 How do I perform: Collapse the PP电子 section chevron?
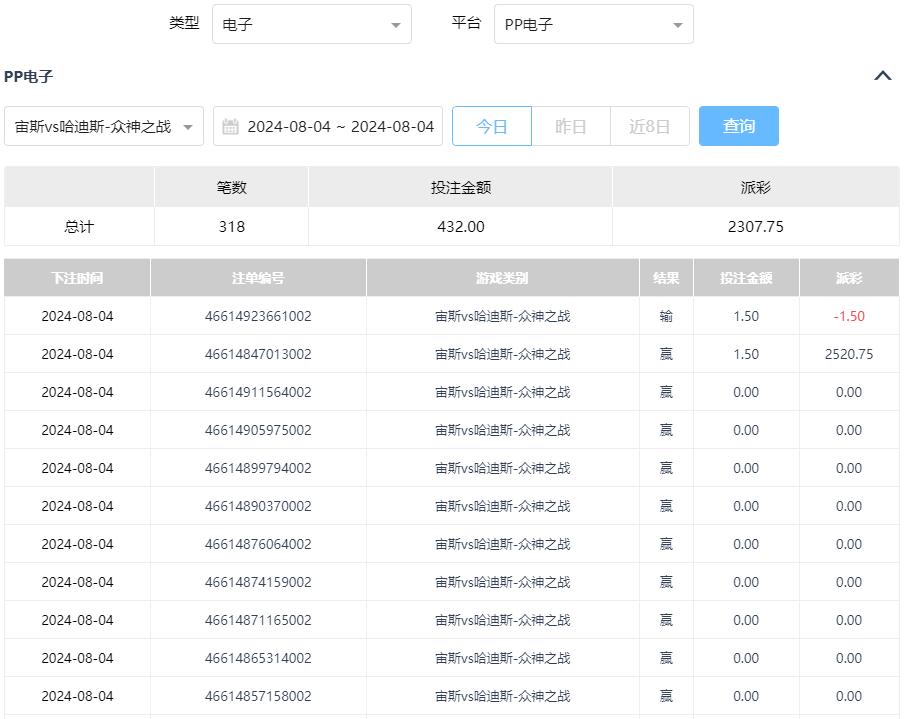click(882, 76)
